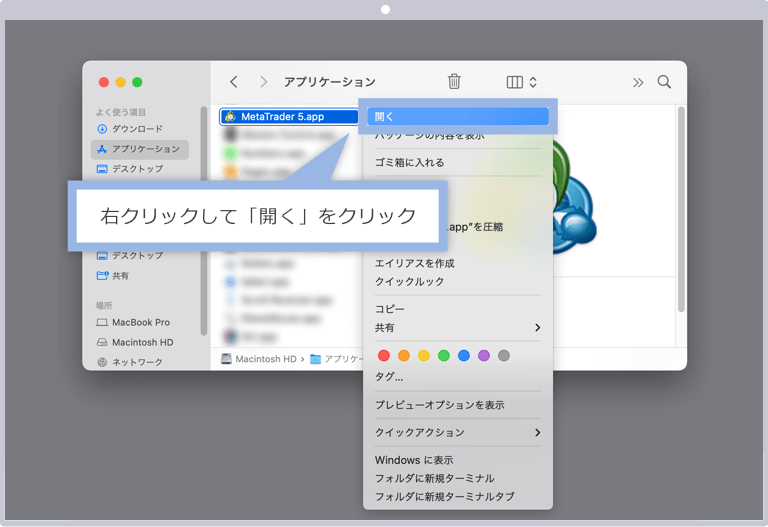
Task: Choose フォルダに新規ターミナル menu entry
Action: point(434,478)
